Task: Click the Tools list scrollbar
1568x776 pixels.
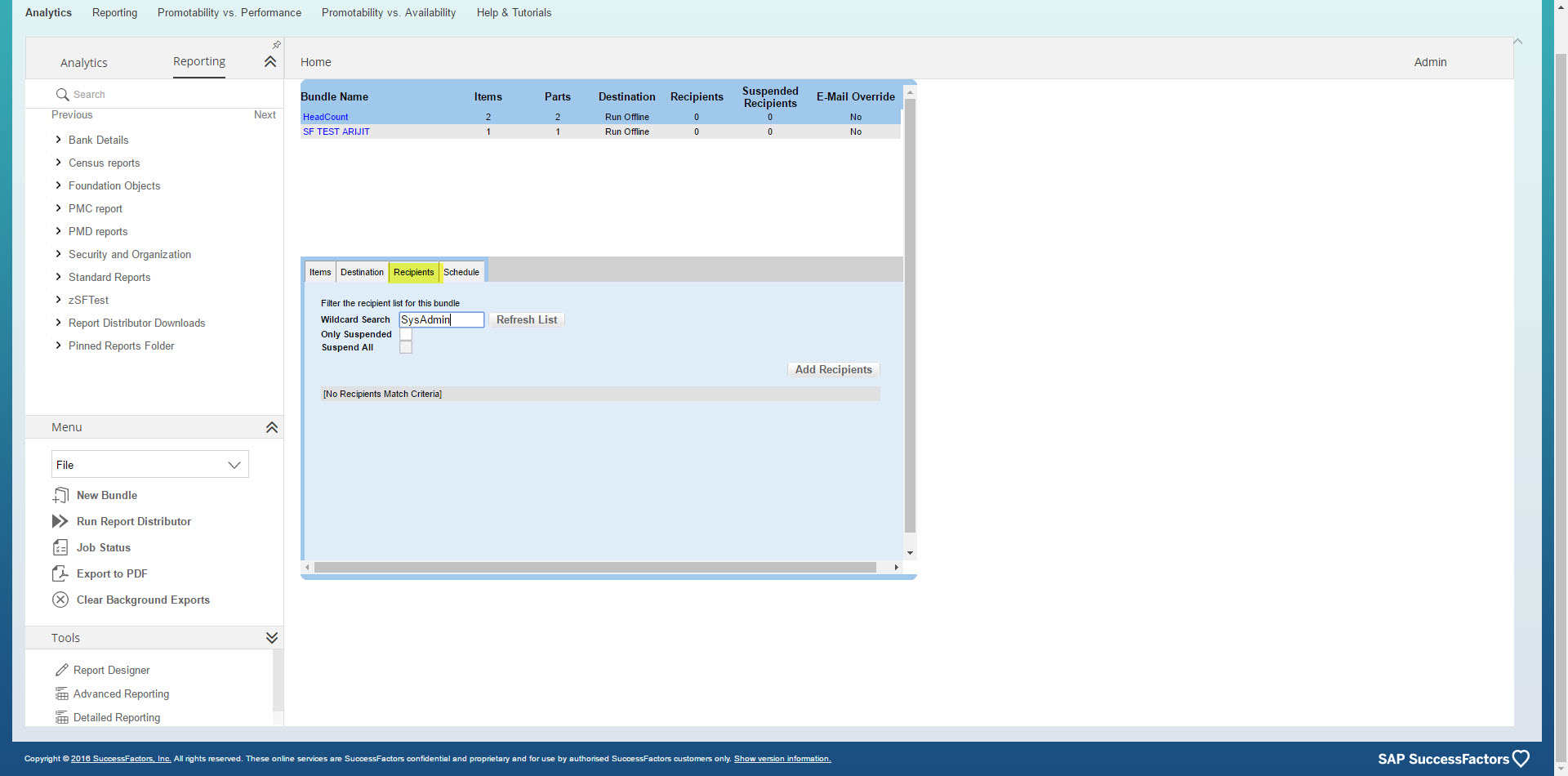Action: coord(278,680)
